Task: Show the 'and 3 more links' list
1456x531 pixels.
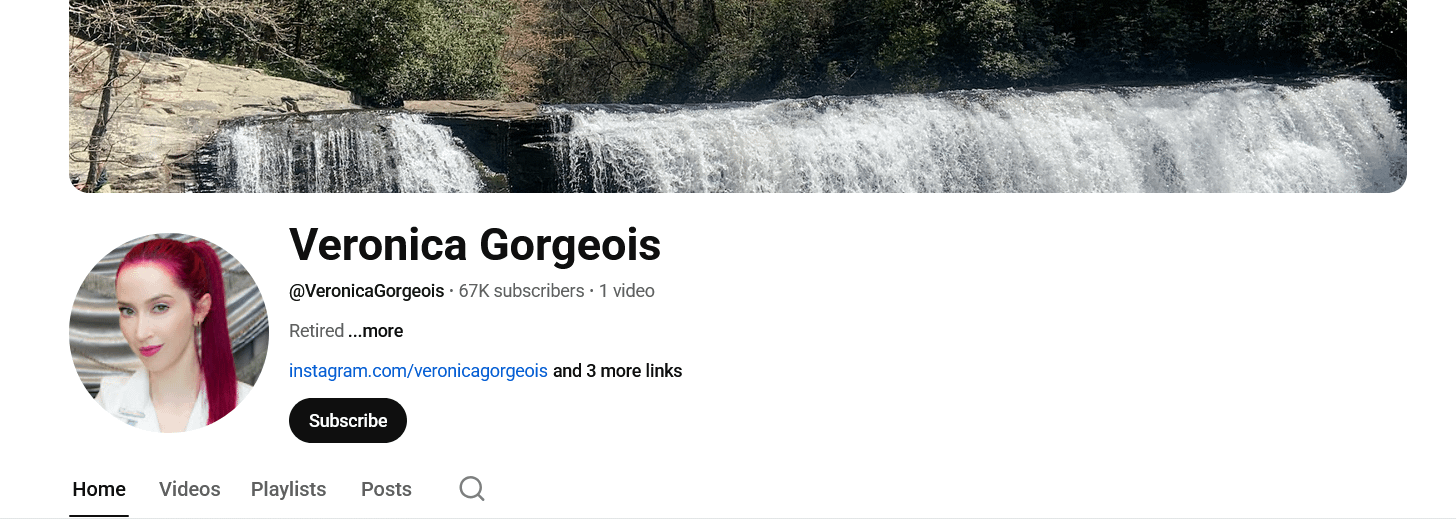Action: [x=617, y=371]
